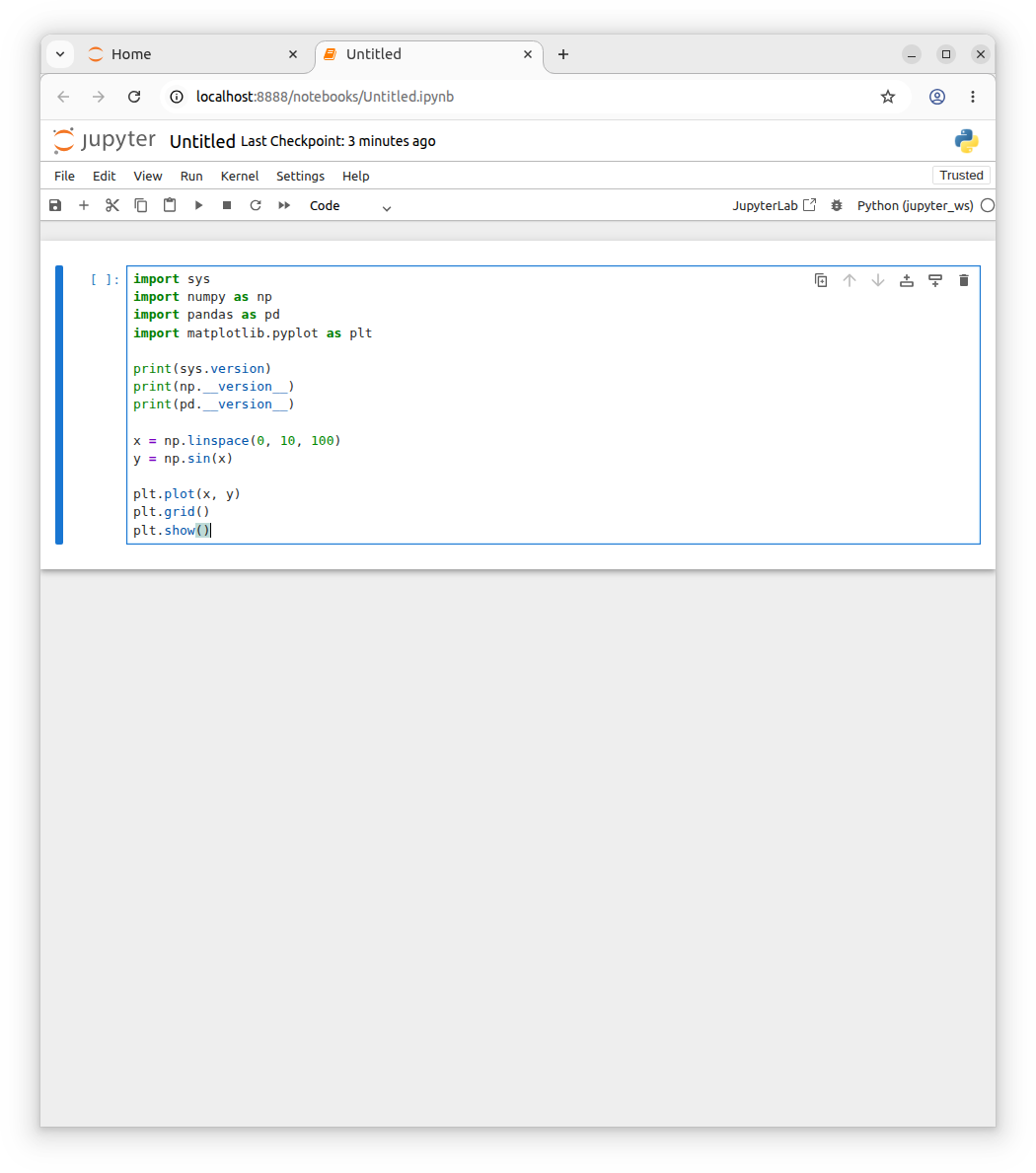Open the Settings menu
This screenshot has height=1173, width=1036.
point(300,176)
